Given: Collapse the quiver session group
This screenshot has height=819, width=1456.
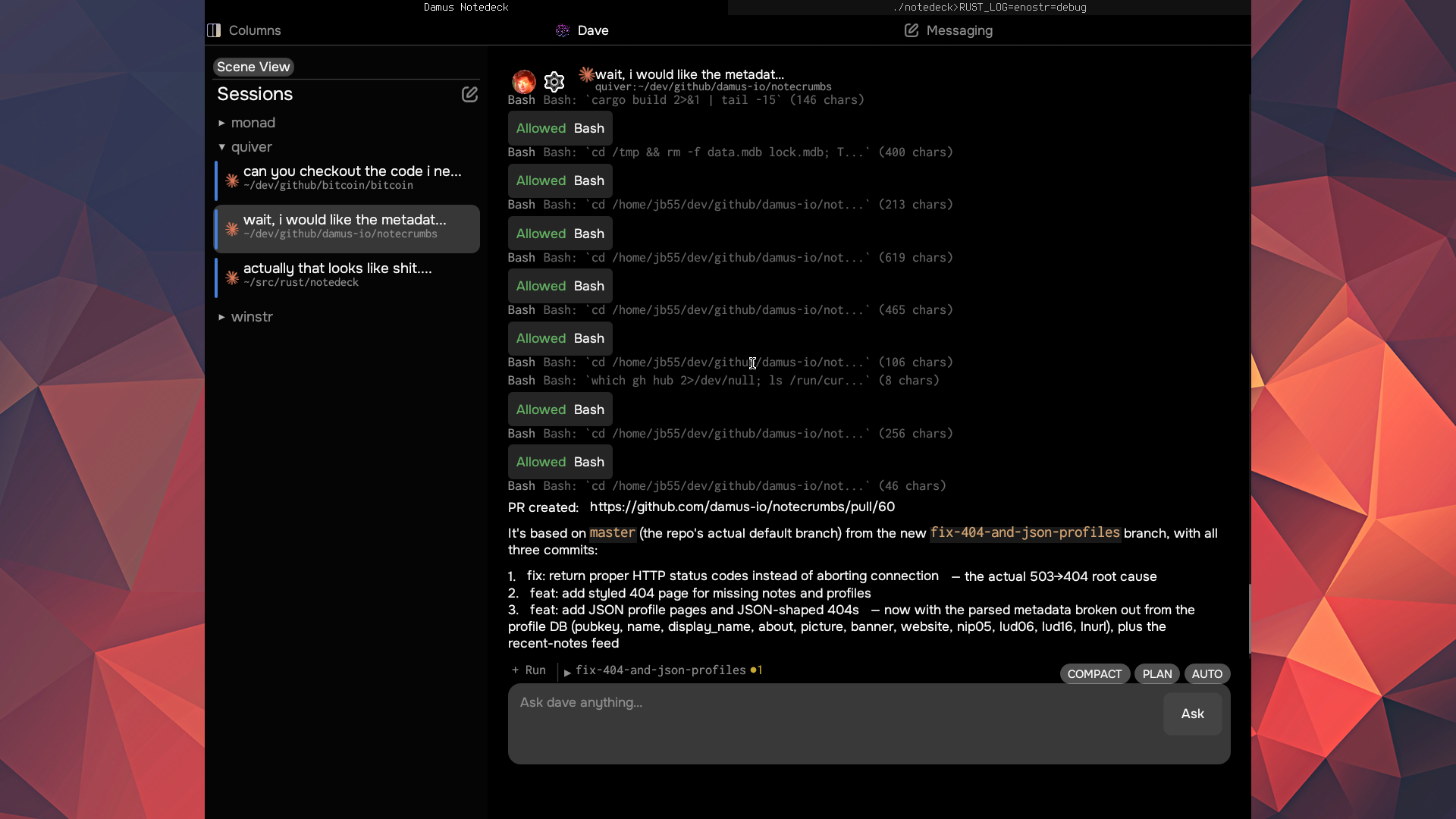Looking at the screenshot, I should 221,147.
